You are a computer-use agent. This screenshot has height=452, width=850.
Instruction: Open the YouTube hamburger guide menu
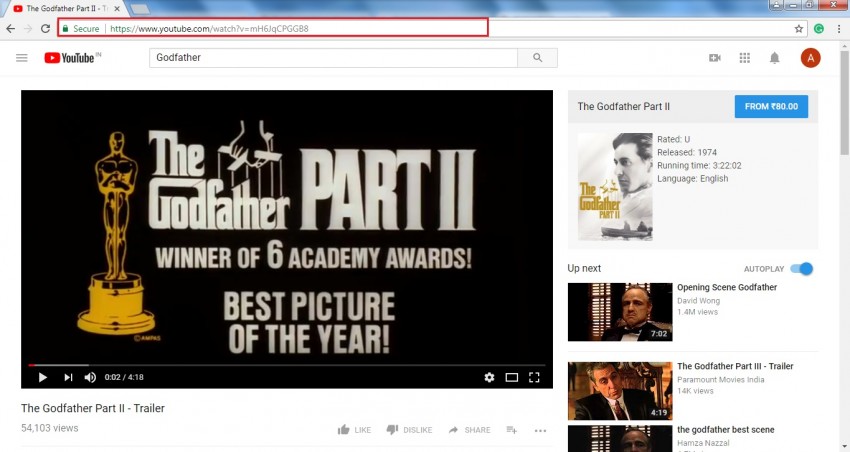[x=22, y=57]
